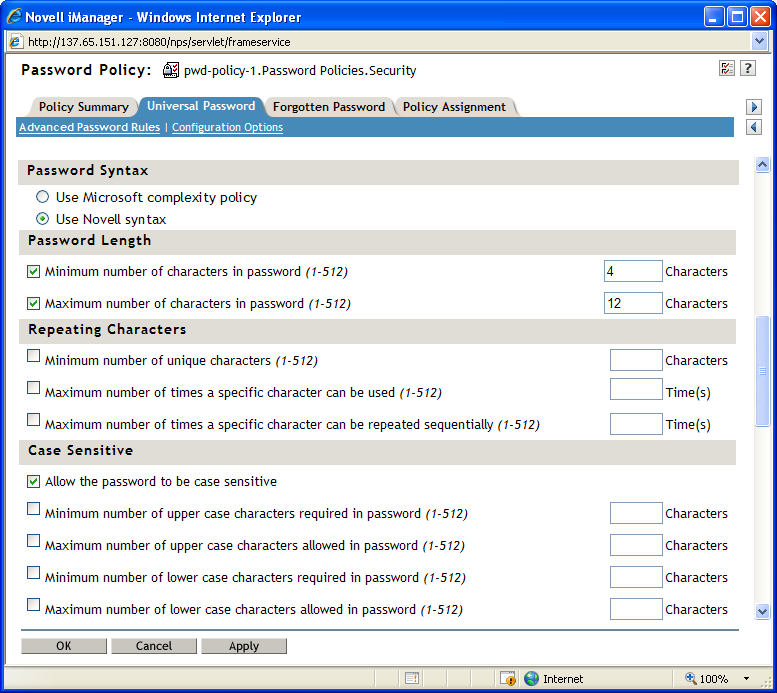The width and height of the screenshot is (777, 693).
Task: Click the right arrow to scroll tabs
Action: pos(754,107)
